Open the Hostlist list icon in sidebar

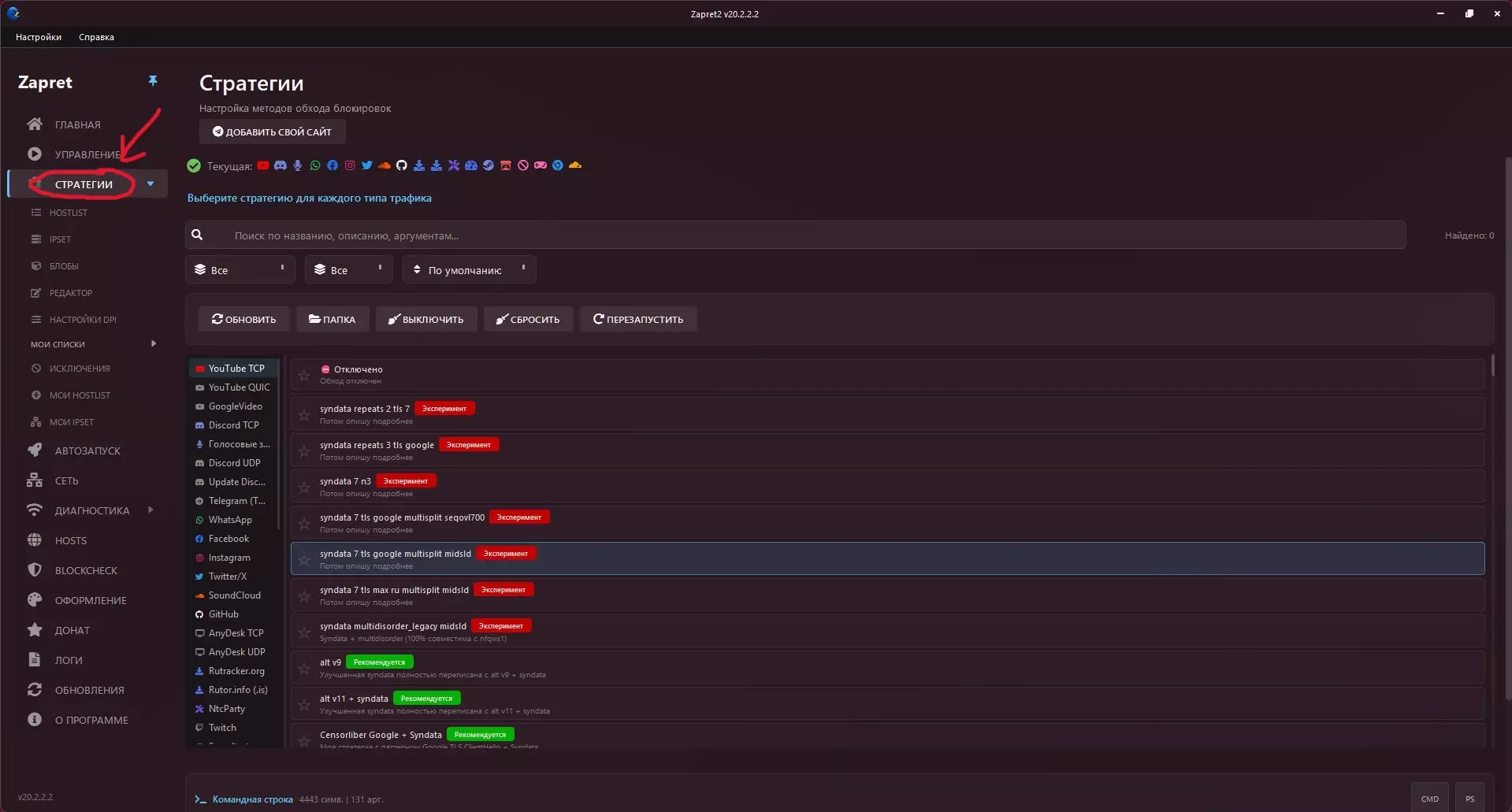click(35, 213)
